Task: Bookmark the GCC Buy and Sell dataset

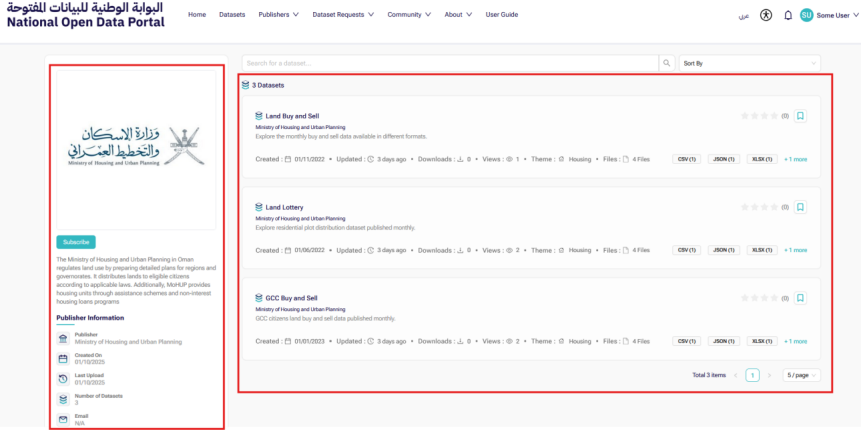Action: 801,298
